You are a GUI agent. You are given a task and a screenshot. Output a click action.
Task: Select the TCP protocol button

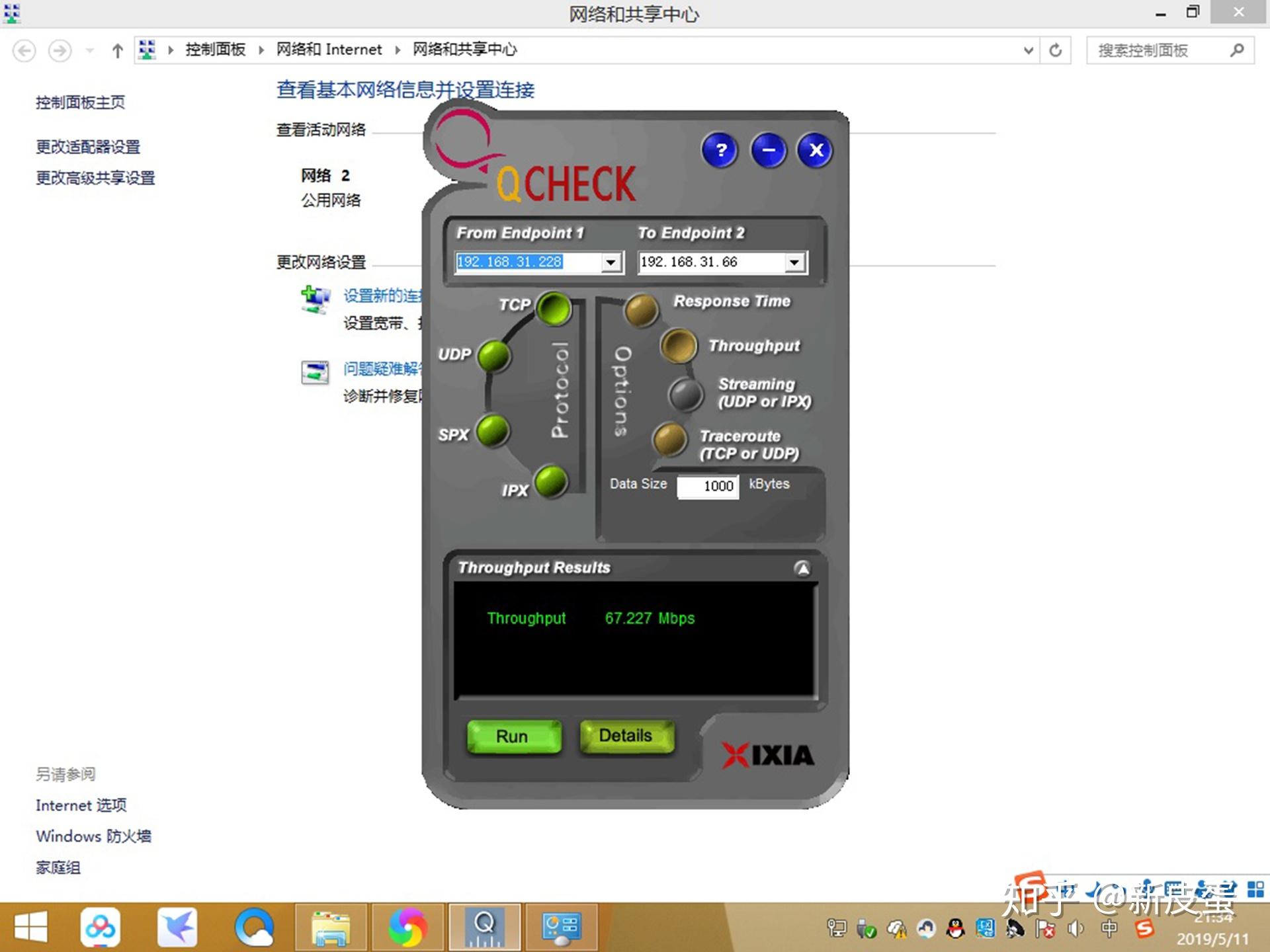(554, 308)
